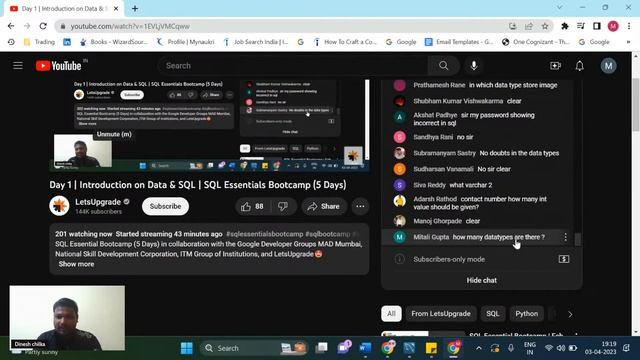Screen dimensions: 640x360
Task: Show hidden system tray icons chevron
Action: (479, 348)
